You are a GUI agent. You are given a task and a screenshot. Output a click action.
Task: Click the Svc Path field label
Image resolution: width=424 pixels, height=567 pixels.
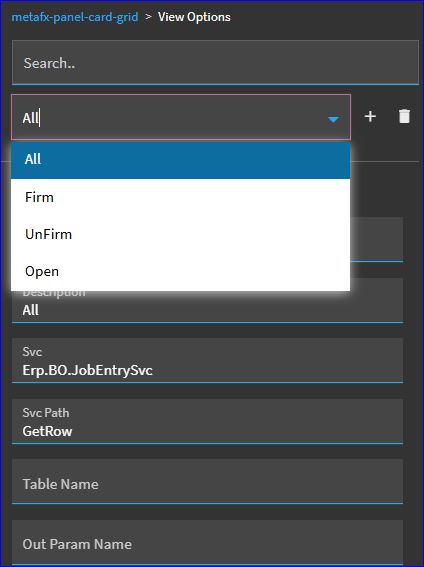point(46,413)
